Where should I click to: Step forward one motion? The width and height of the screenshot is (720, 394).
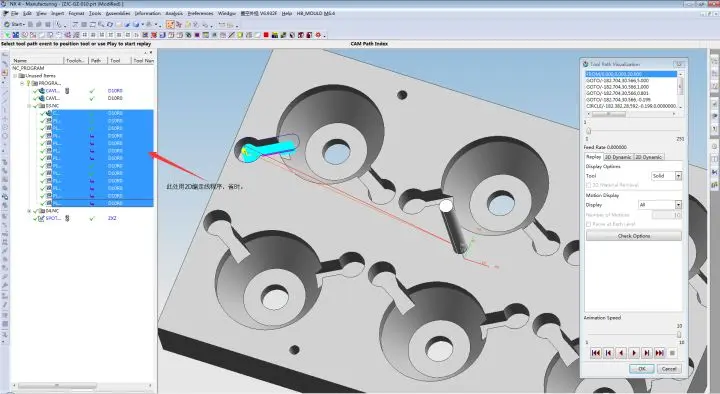(x=647, y=353)
